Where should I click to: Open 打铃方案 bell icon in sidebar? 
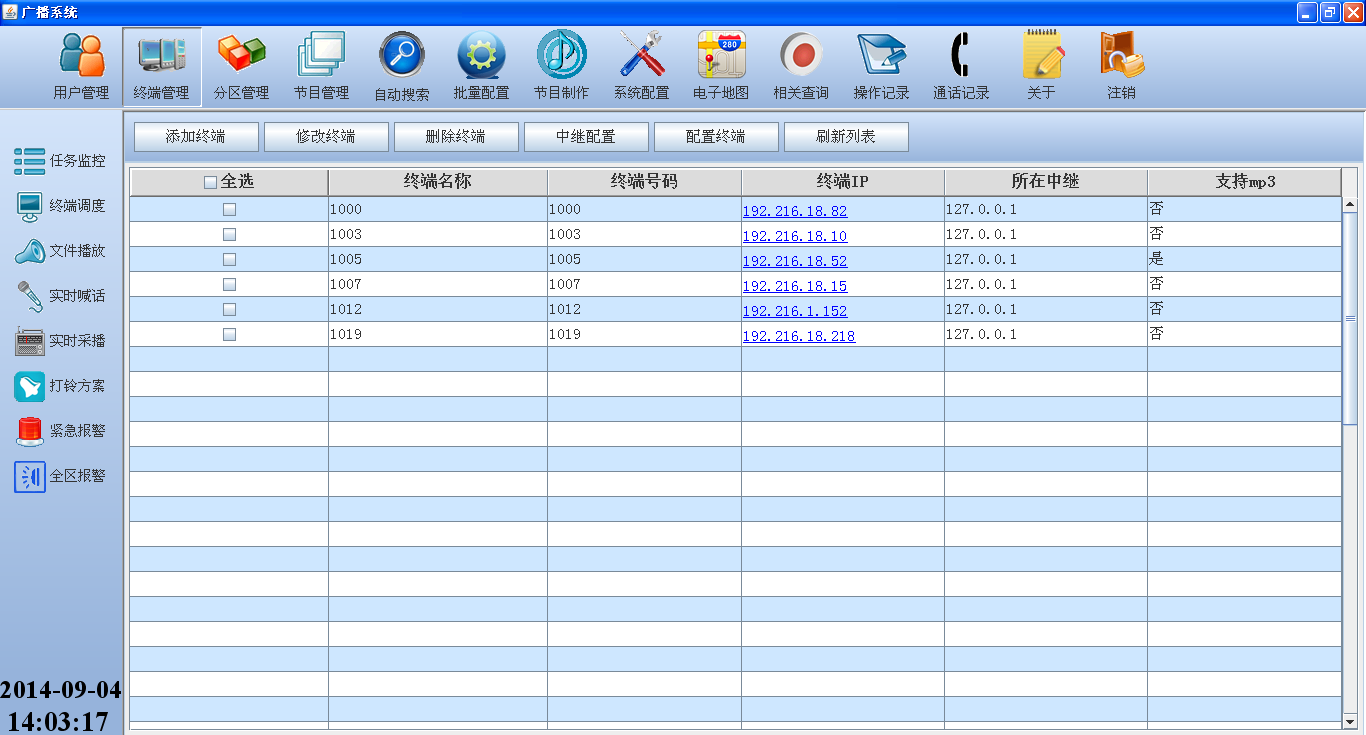(x=30, y=386)
